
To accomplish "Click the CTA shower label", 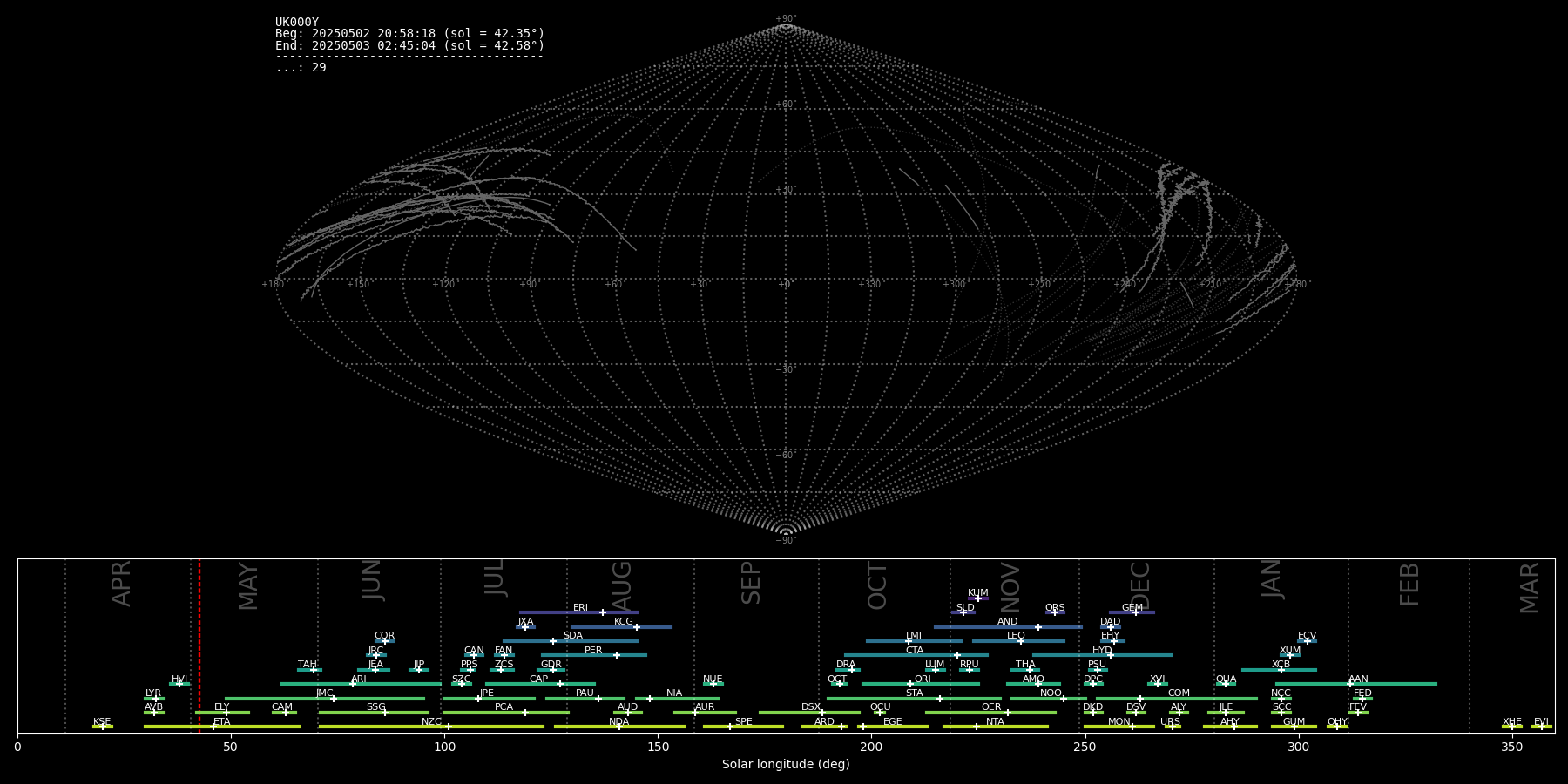I will (914, 651).
